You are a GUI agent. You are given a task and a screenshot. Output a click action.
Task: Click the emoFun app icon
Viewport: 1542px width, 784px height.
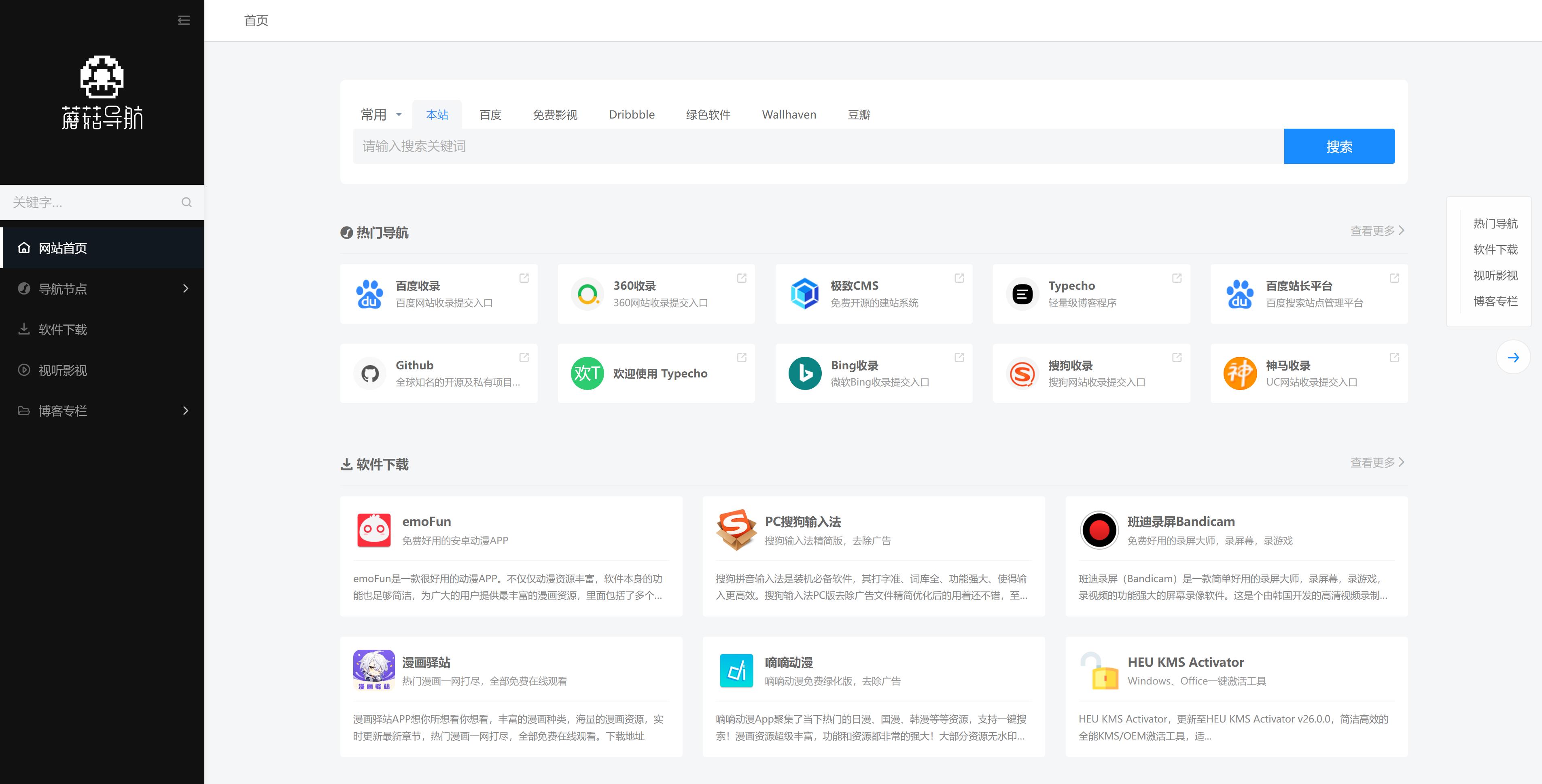pos(373,530)
